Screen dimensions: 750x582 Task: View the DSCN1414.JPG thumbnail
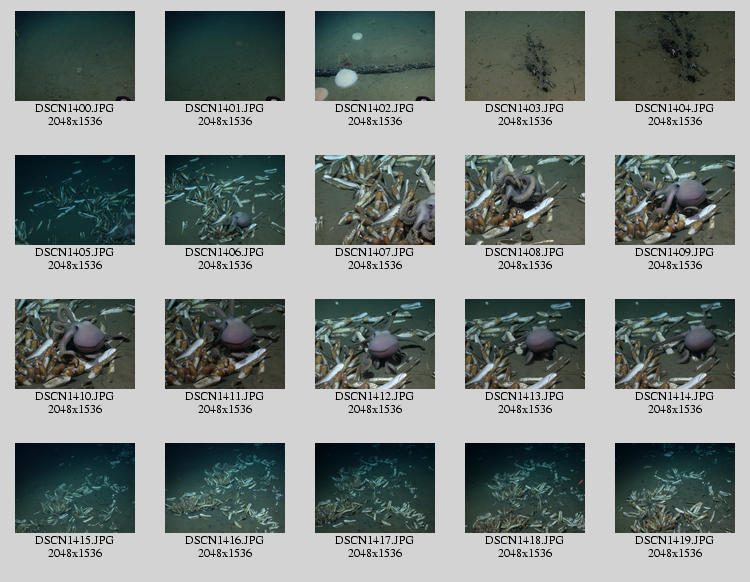click(x=675, y=344)
